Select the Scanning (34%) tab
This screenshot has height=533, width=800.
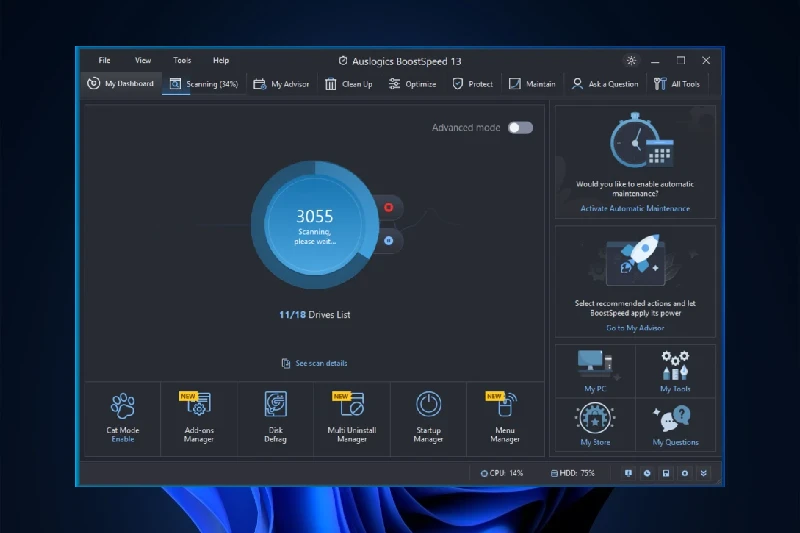coord(204,84)
